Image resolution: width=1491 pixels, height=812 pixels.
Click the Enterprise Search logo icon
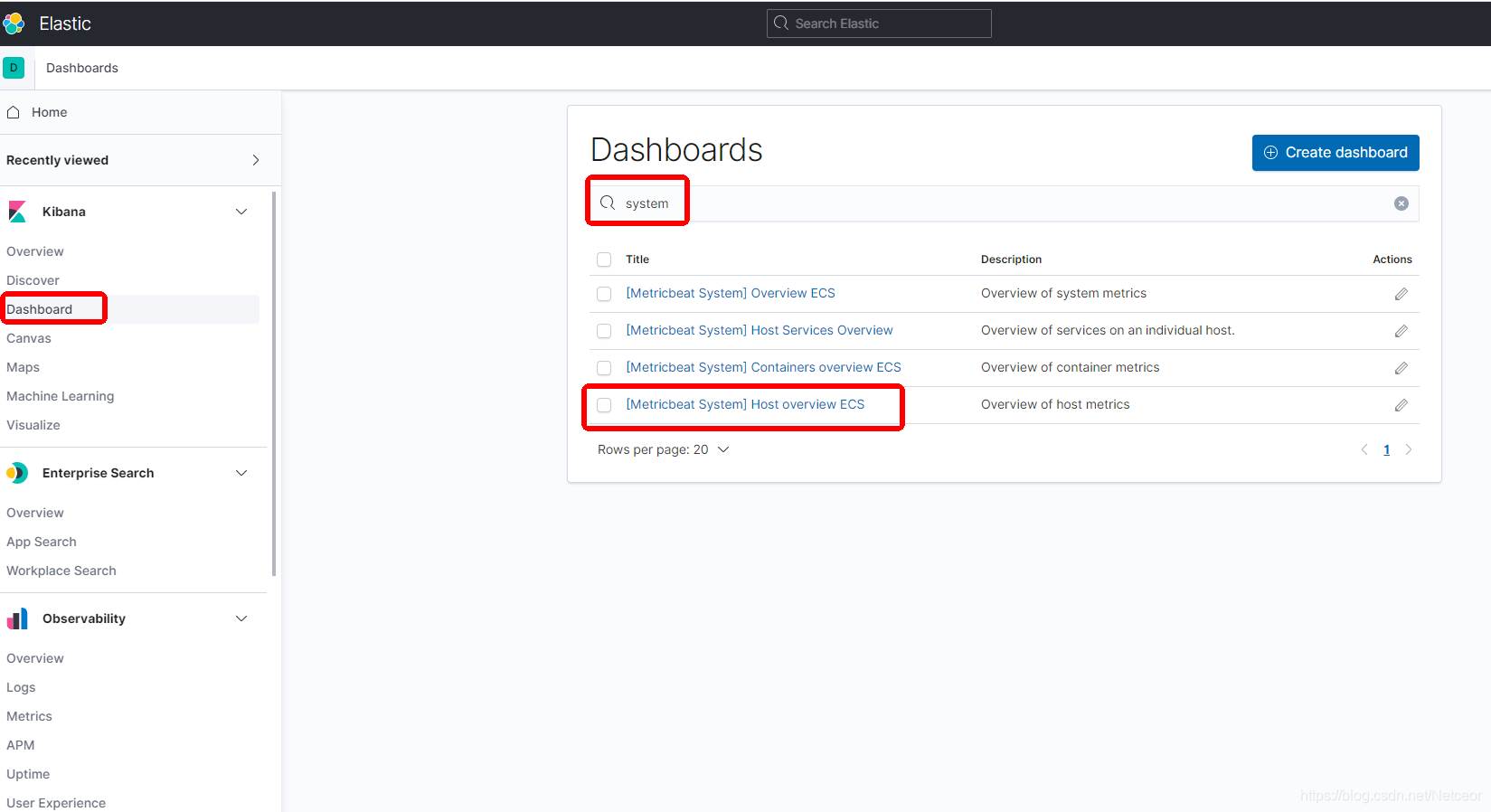[x=17, y=473]
